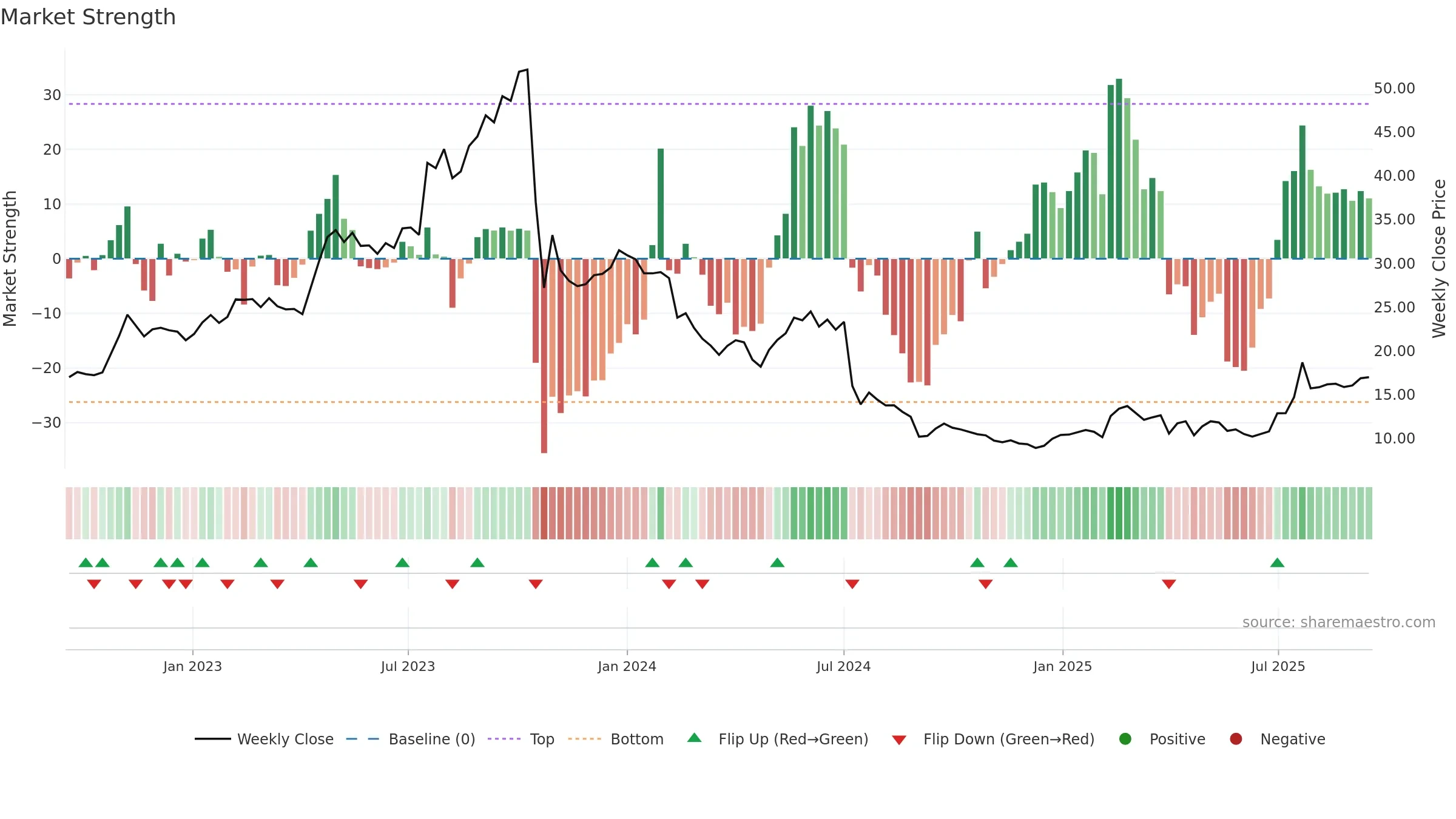1456x819 pixels.
Task: Click the Weekly Close legend entry
Action: tap(264, 739)
